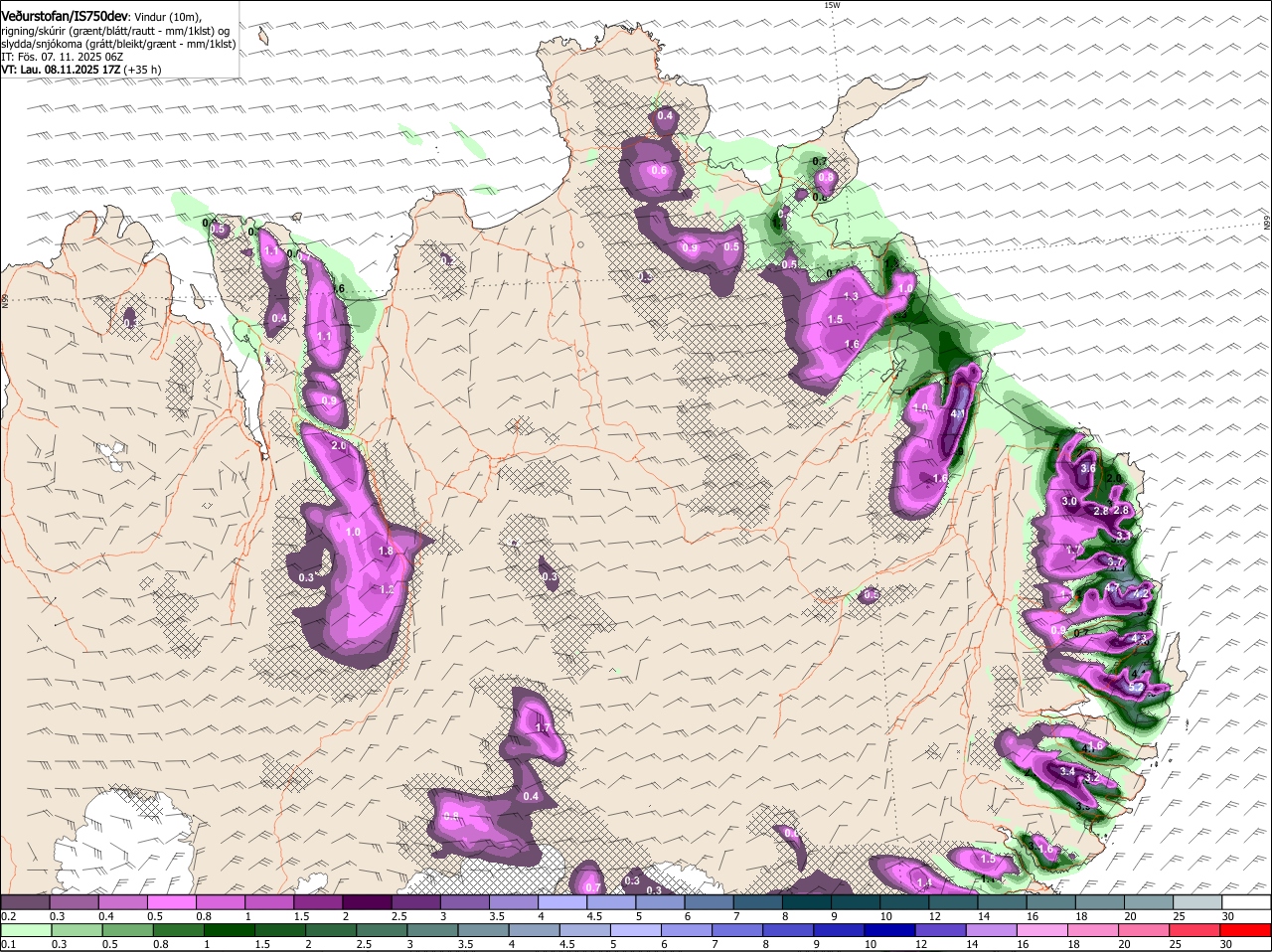Click the '0.2' label in upper legend
This screenshot has width=1272, height=952.
point(8,915)
